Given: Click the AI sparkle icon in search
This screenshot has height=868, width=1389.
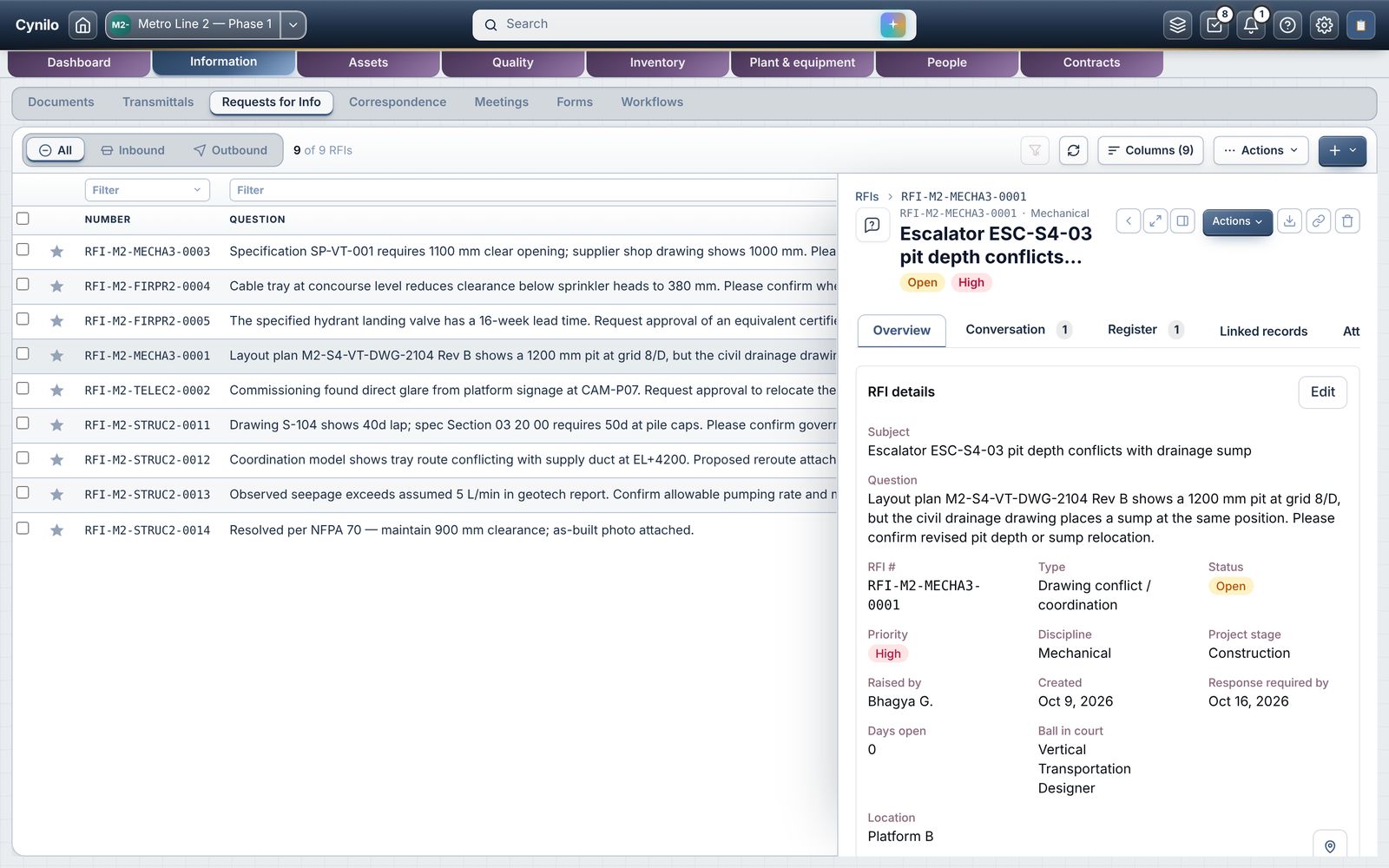Looking at the screenshot, I should tap(892, 24).
